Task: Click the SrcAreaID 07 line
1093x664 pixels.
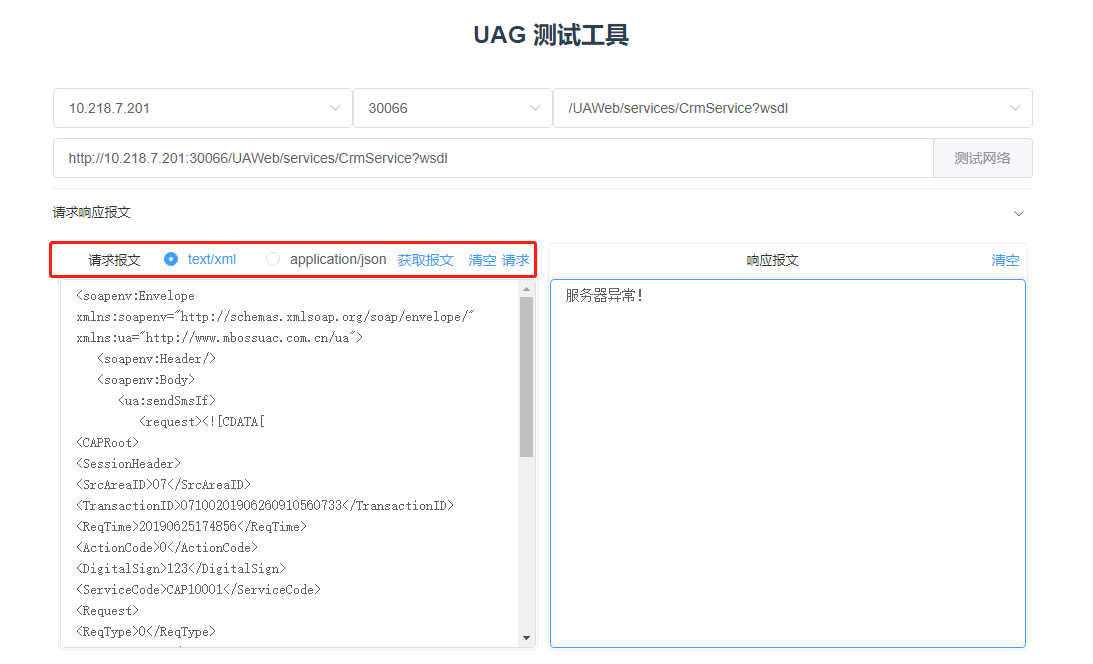Action: pos(163,484)
